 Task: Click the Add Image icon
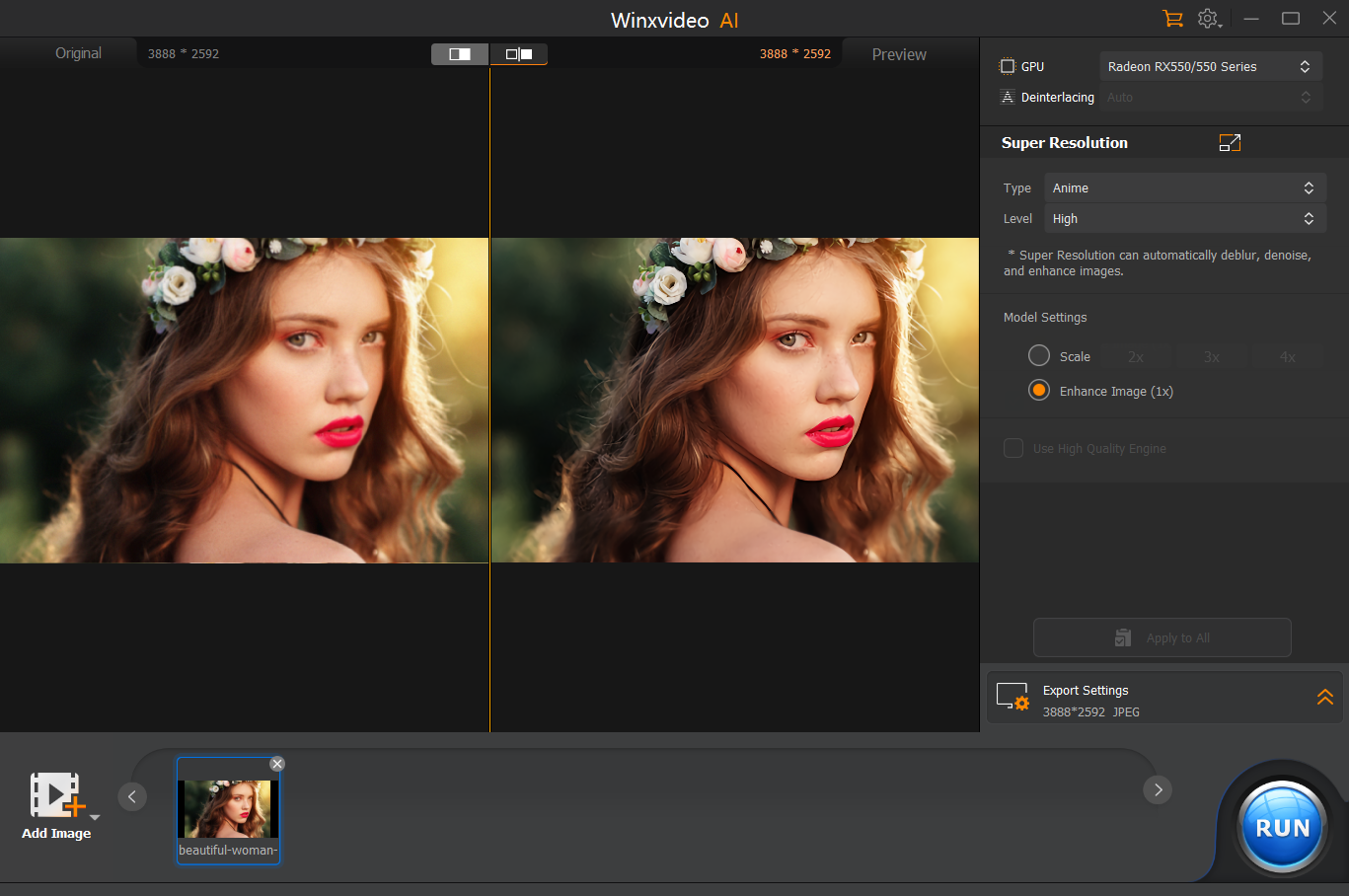pyautogui.click(x=56, y=792)
